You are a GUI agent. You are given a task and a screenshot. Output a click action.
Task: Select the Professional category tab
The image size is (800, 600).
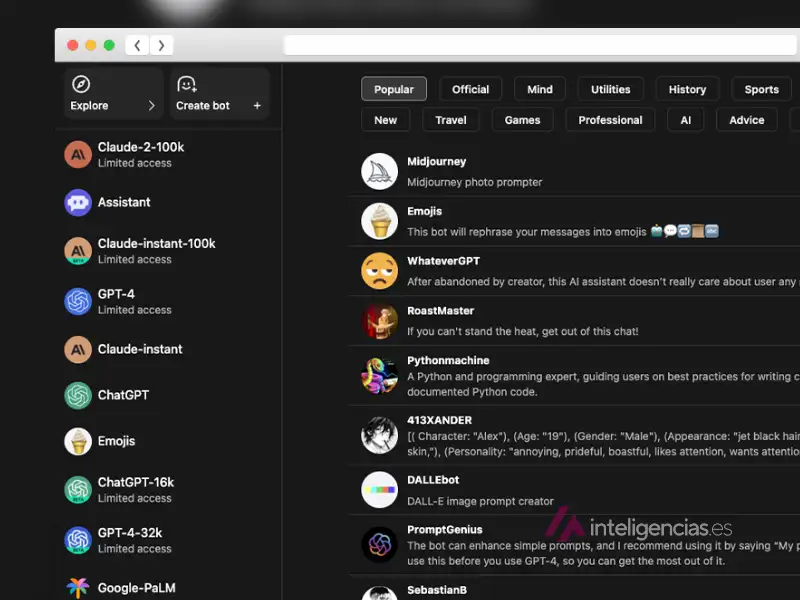(x=610, y=120)
